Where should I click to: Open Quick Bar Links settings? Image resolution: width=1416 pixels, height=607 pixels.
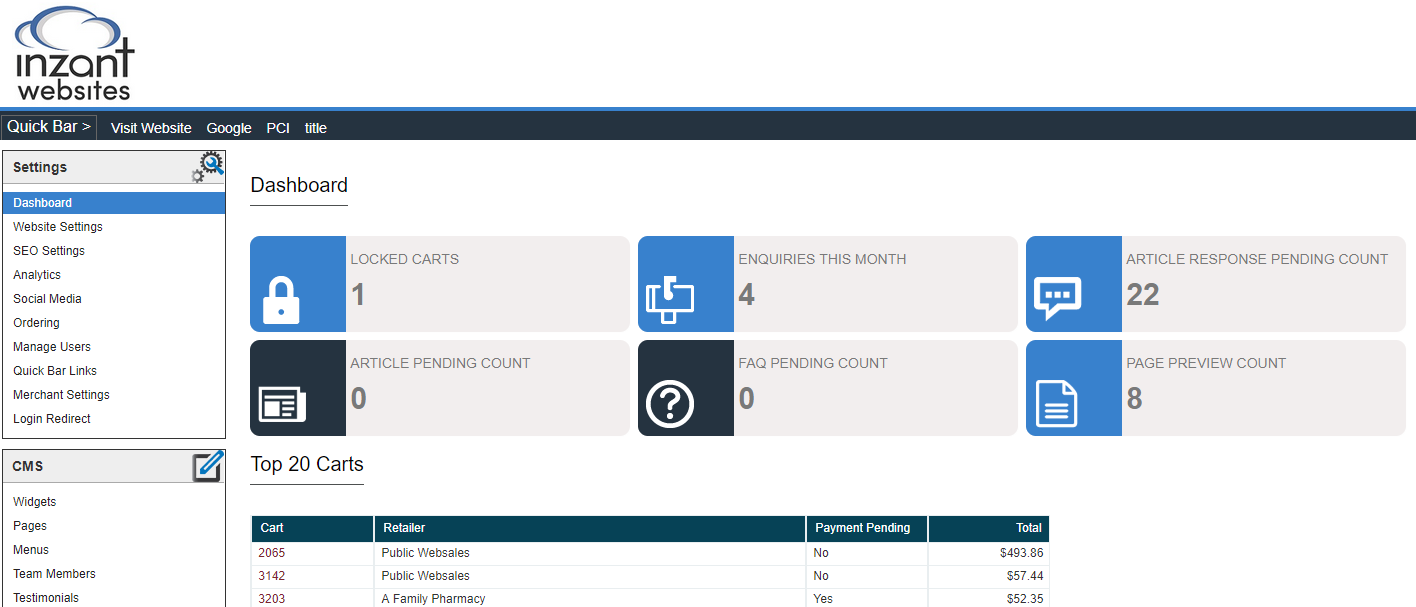coord(55,371)
